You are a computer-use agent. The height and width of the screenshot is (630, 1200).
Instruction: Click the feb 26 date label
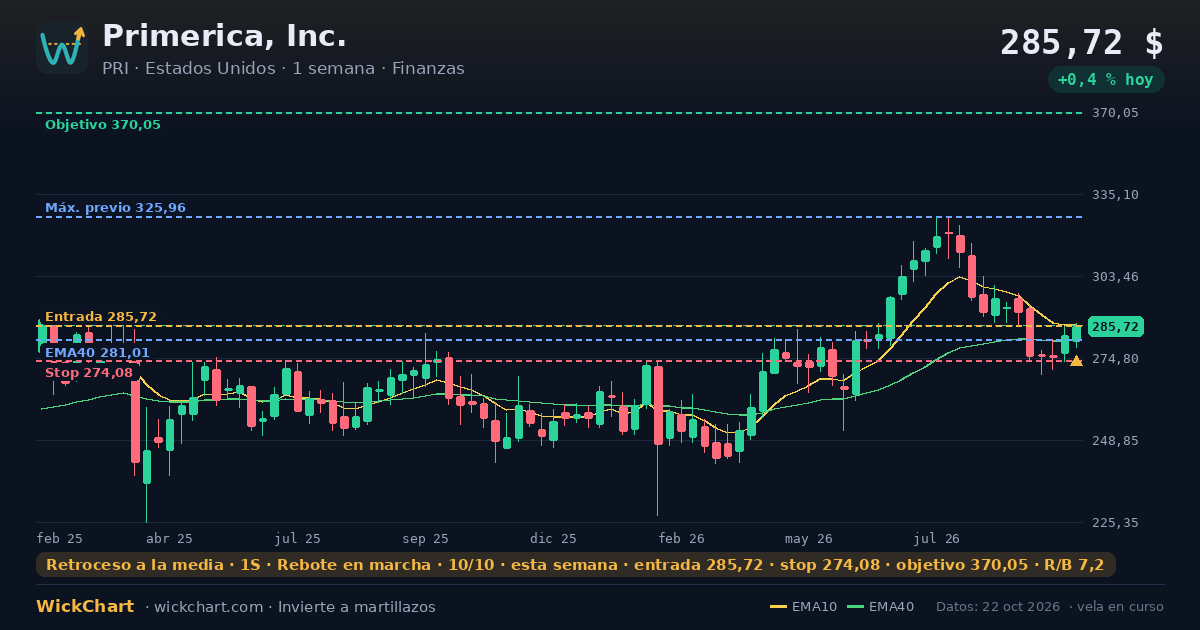coord(682,538)
